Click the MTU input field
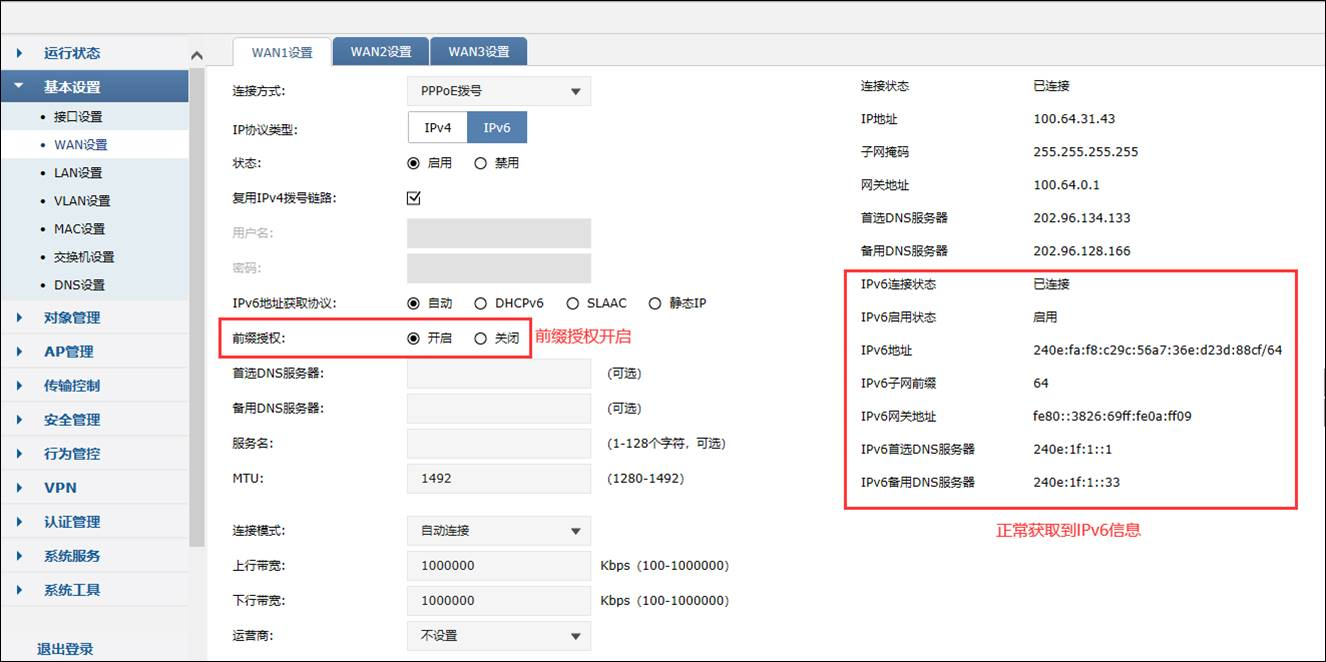This screenshot has height=662, width=1326. point(498,478)
